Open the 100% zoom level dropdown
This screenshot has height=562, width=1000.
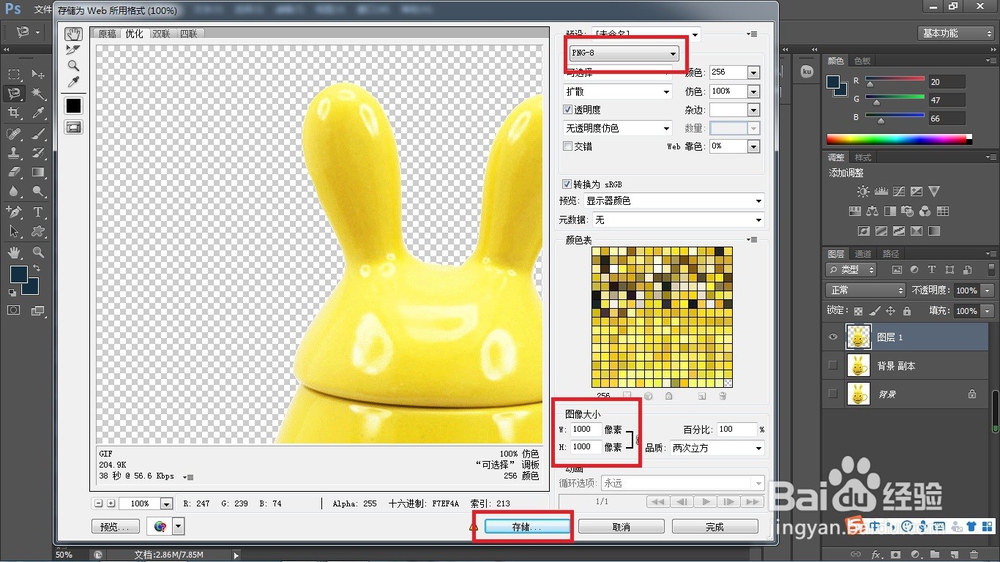(166, 504)
